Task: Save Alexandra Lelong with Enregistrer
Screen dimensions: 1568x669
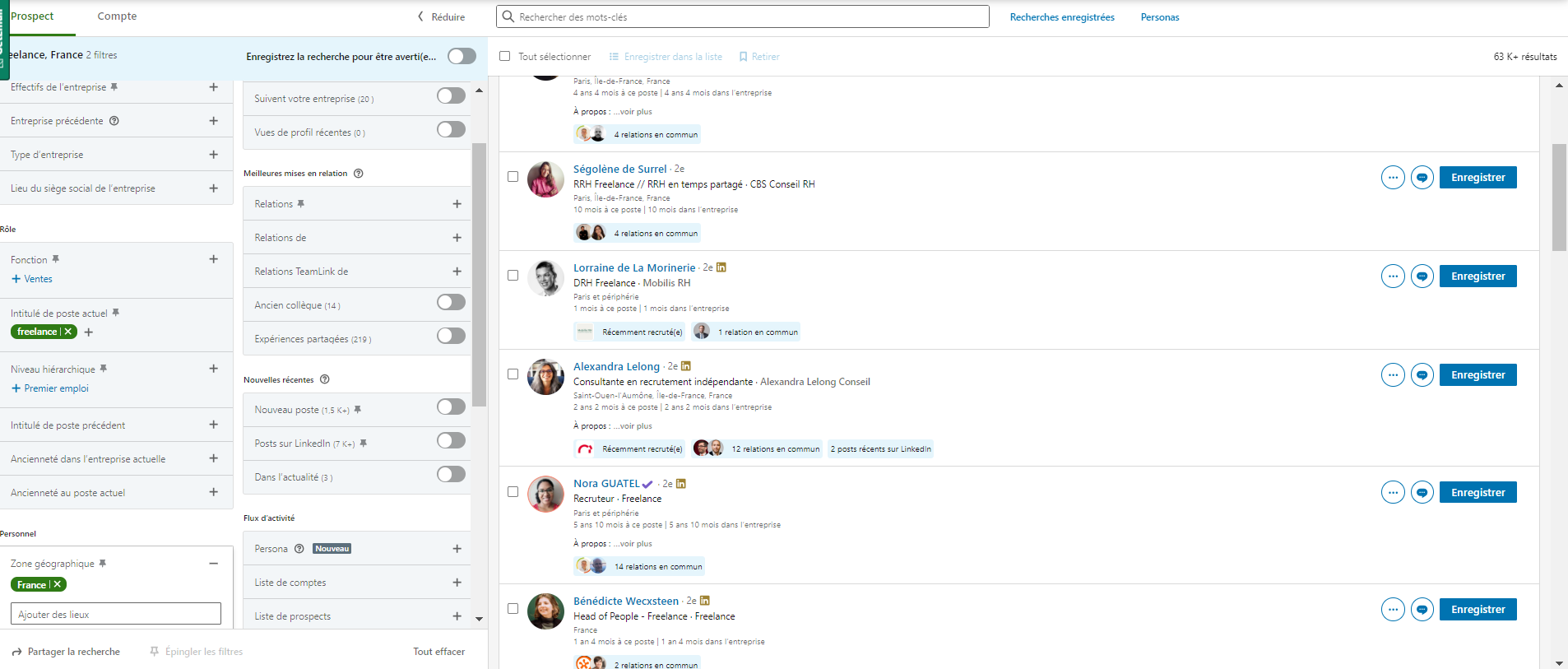Action: coord(1478,375)
